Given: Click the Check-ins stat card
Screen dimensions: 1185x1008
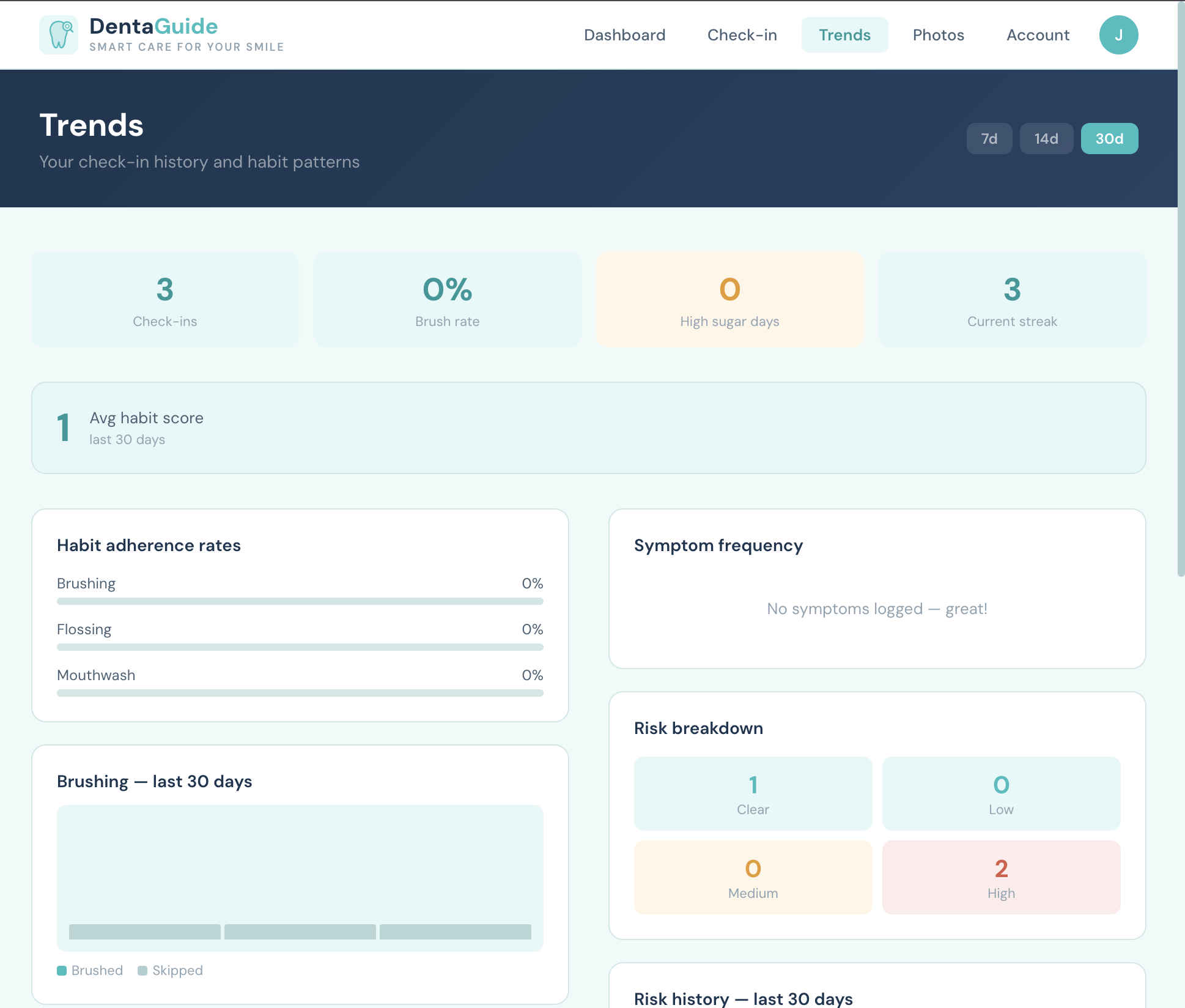Looking at the screenshot, I should point(165,299).
